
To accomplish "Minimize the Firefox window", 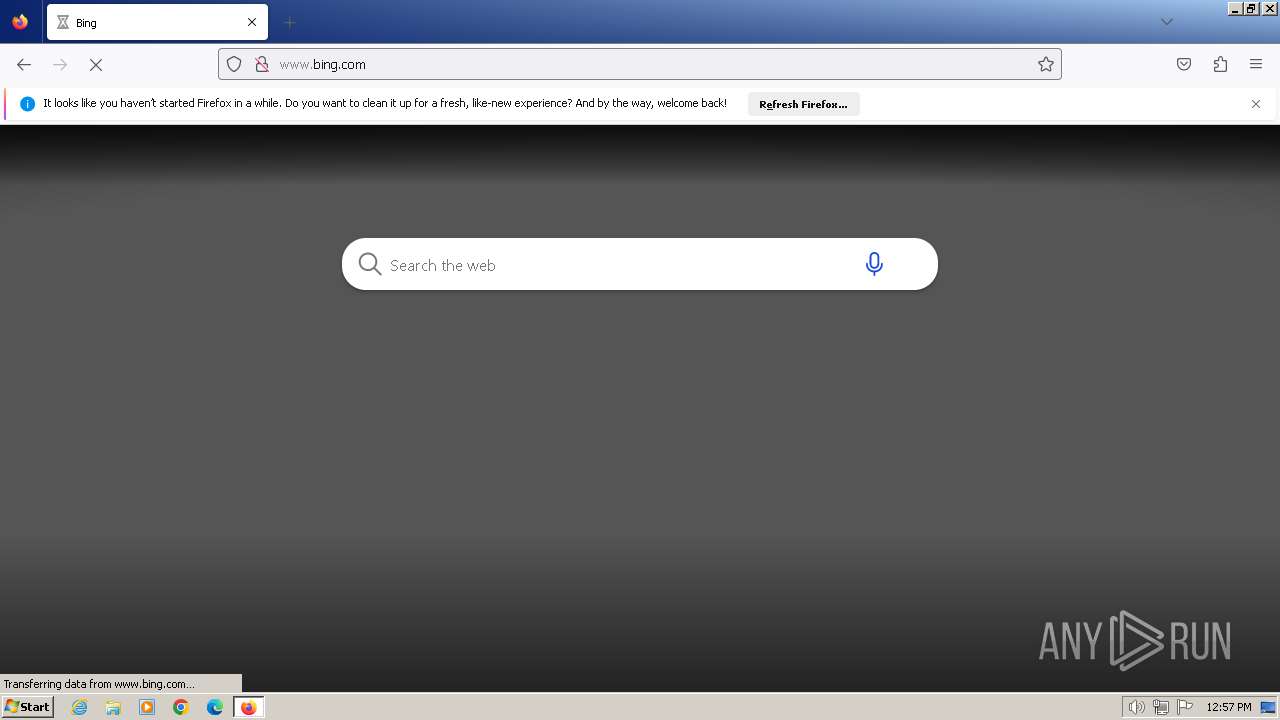I will point(1235,8).
